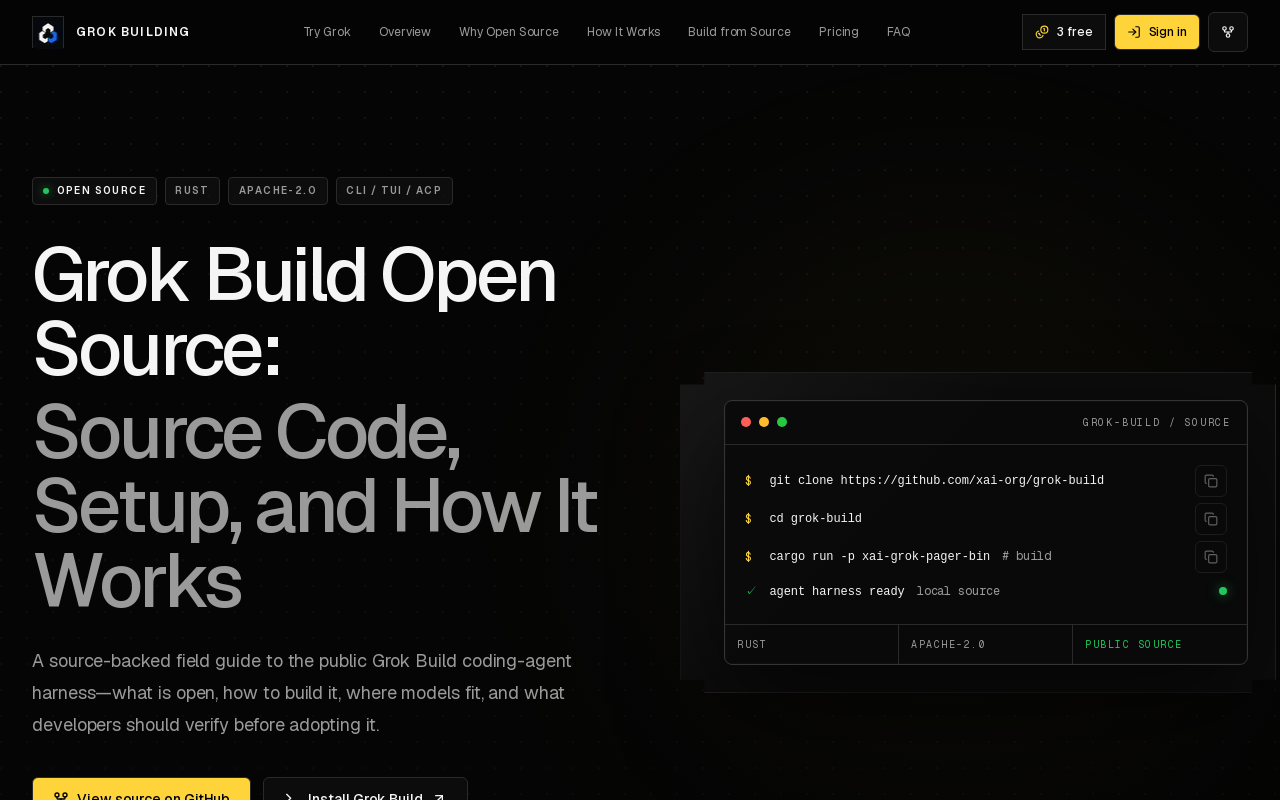This screenshot has height=800, width=1280.
Task: Open the FAQ nav link
Action: 899,32
